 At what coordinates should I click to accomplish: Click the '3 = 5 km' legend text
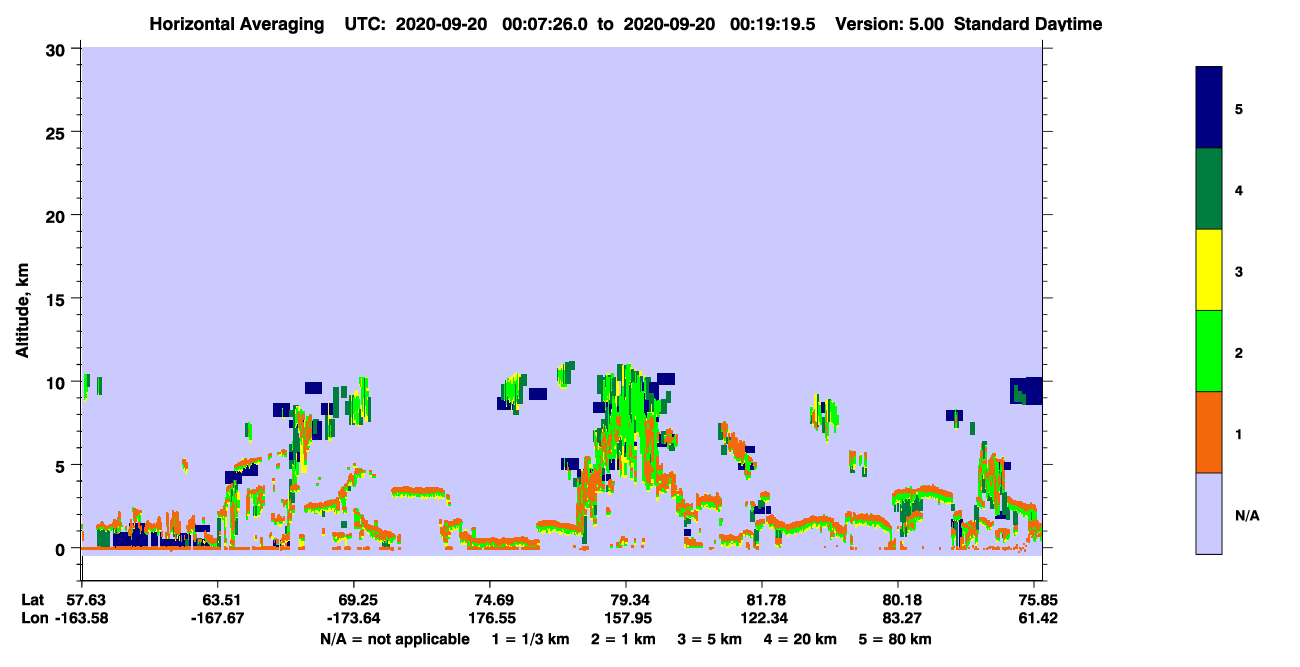(x=709, y=639)
